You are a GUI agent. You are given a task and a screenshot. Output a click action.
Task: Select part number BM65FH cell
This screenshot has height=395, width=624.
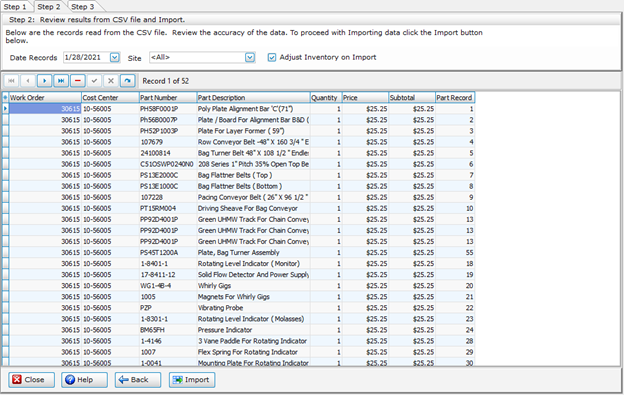[x=168, y=330]
